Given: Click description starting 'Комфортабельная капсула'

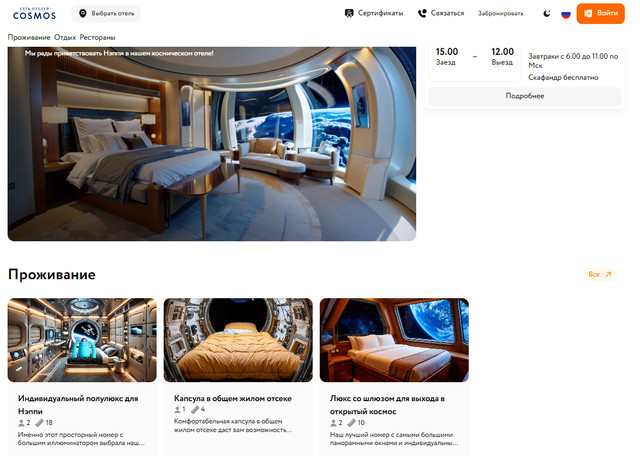Looking at the screenshot, I should pos(233,425).
